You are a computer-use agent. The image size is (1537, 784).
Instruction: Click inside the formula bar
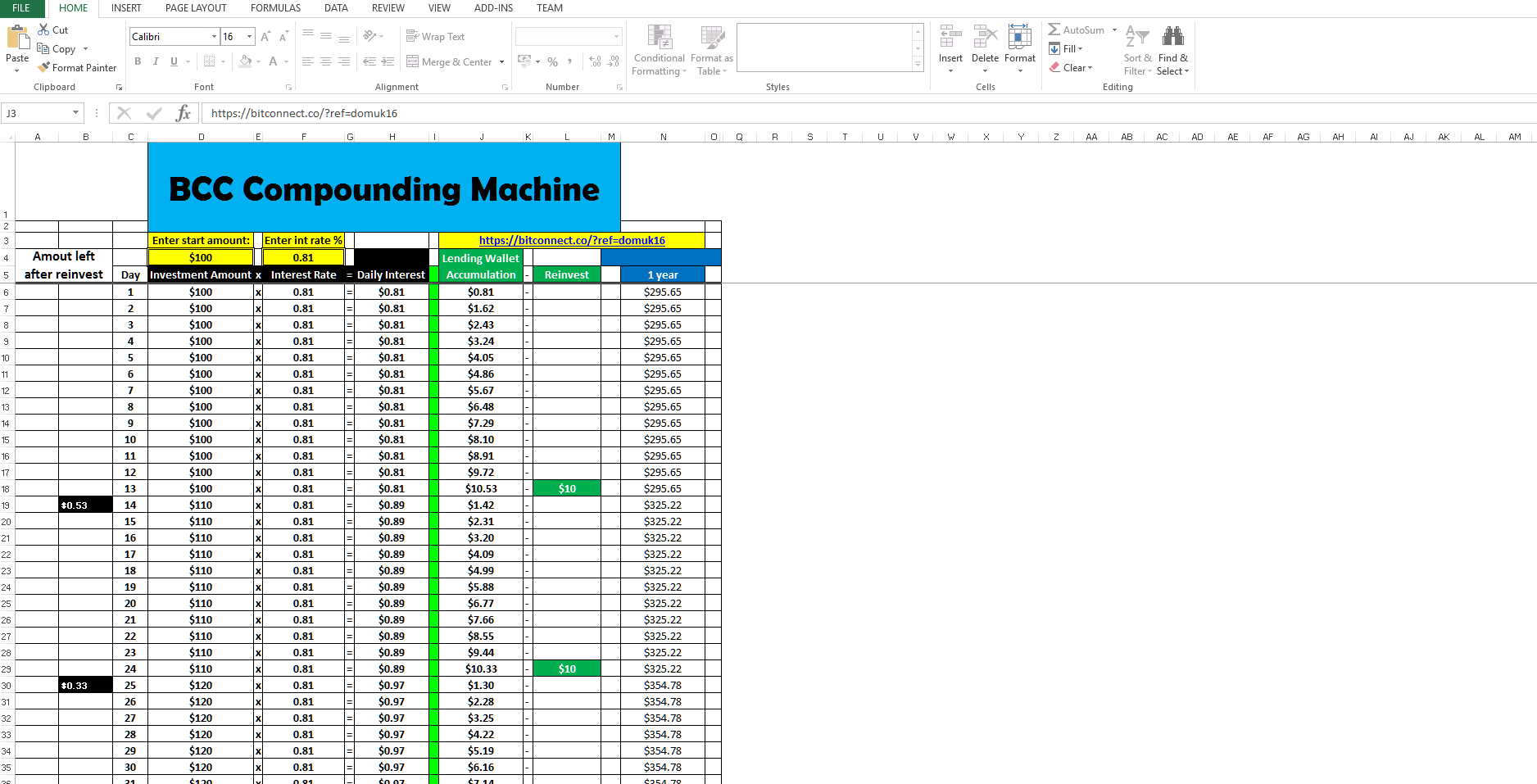(x=868, y=113)
